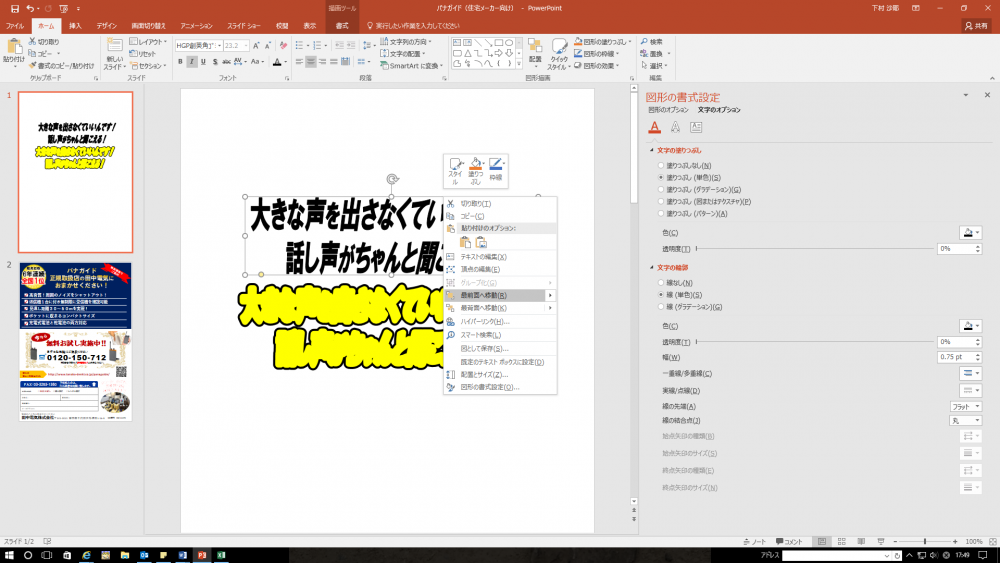Open text fill color picker in format pane
This screenshot has width=1000, height=563.
(x=970, y=232)
